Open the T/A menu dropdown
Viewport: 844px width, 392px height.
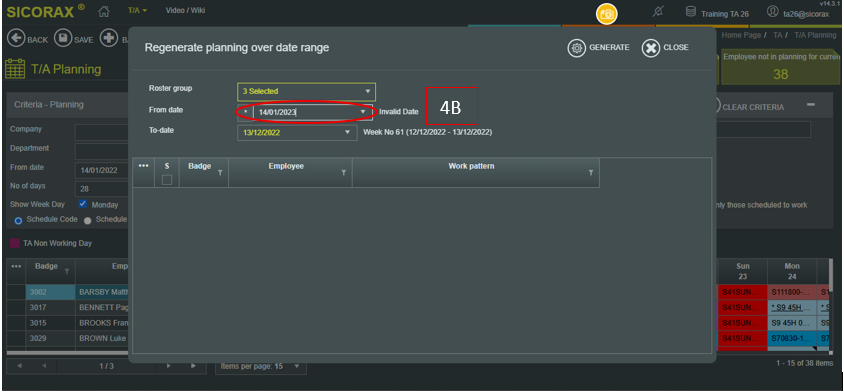point(138,11)
